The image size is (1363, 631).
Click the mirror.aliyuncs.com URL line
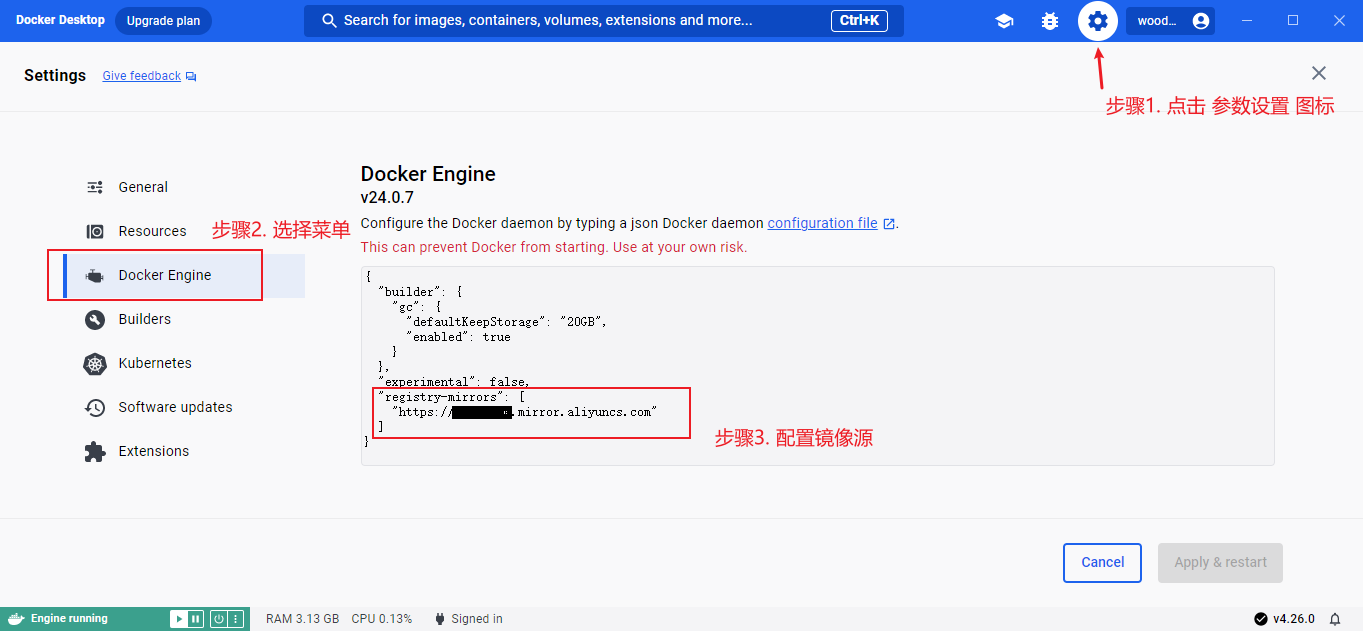tap(524, 412)
